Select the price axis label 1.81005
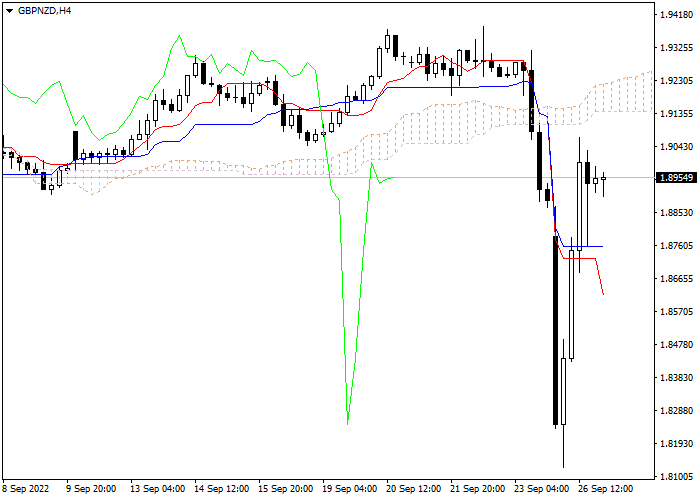This screenshot has width=700, height=500. (x=676, y=477)
